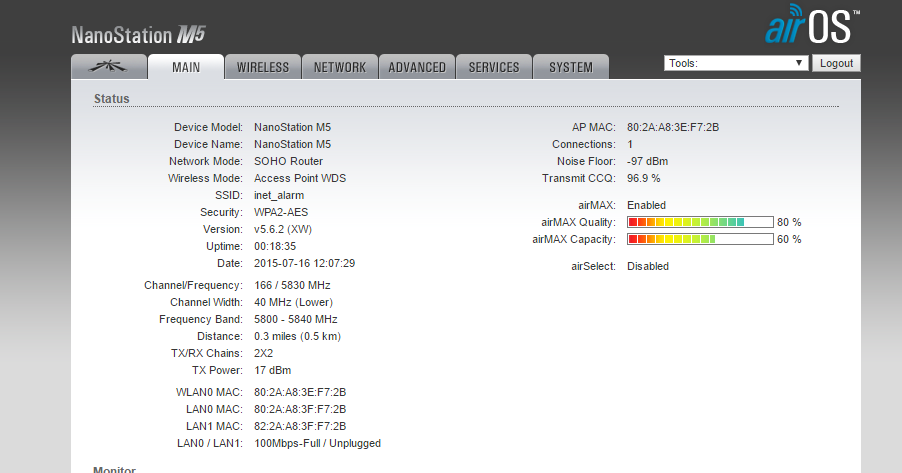
Task: Switch to the MAIN tab
Action: pyautogui.click(x=186, y=67)
